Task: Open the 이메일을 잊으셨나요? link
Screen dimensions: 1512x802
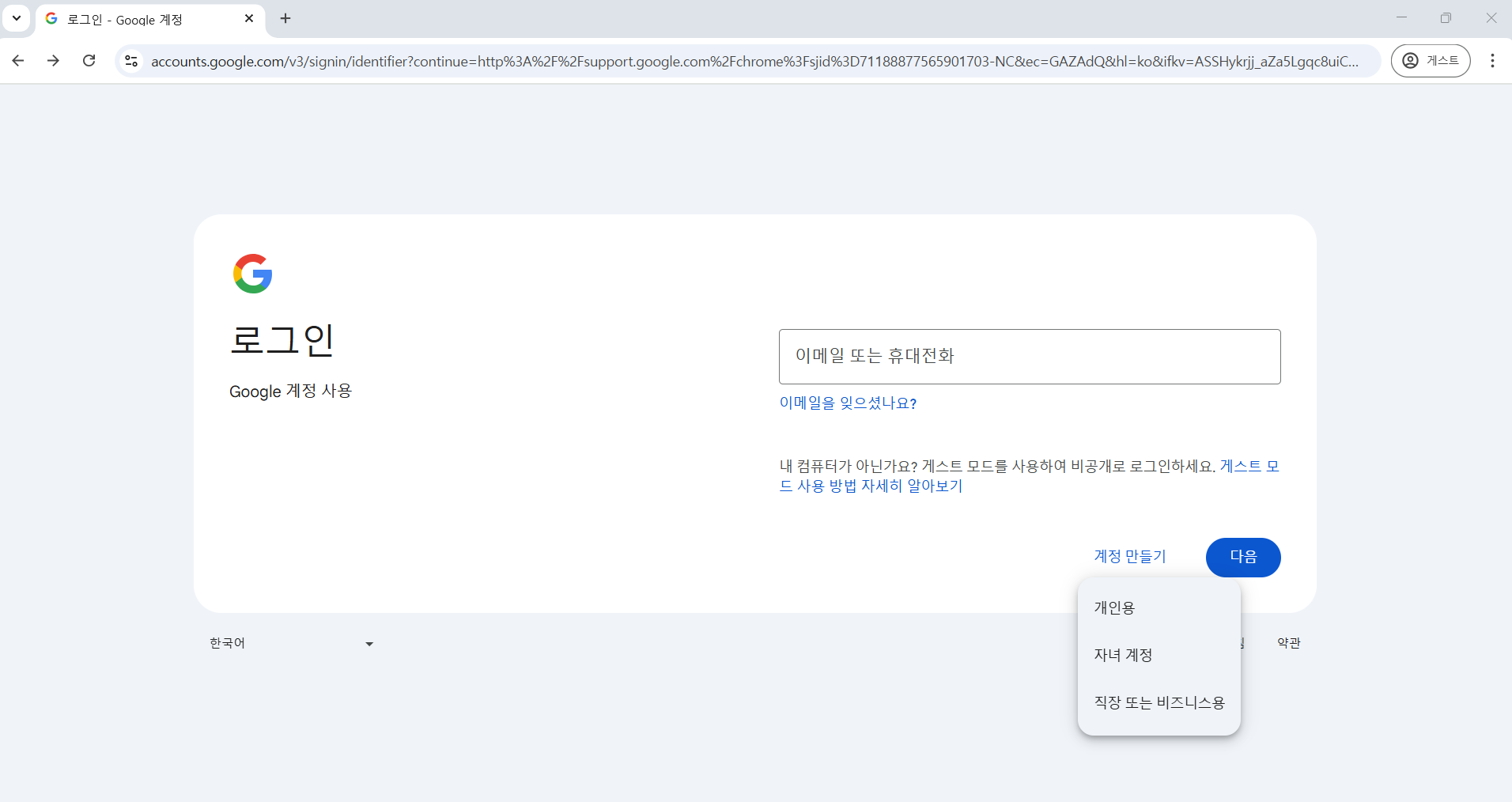Action: 847,403
